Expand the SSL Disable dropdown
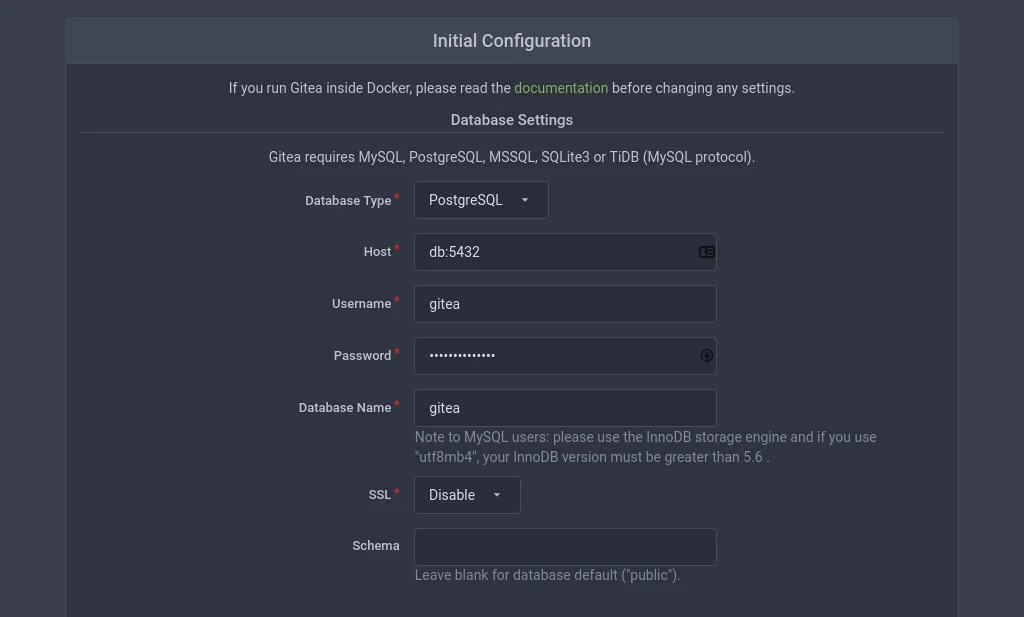Screen dimensions: 1024x617 (x=468, y=495)
